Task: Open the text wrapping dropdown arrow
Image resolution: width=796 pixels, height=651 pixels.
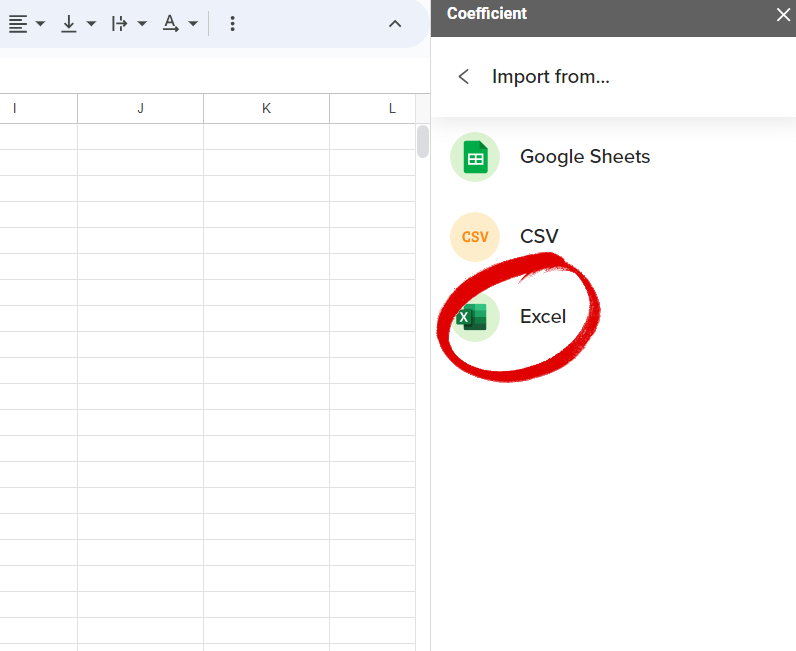Action: [142, 24]
